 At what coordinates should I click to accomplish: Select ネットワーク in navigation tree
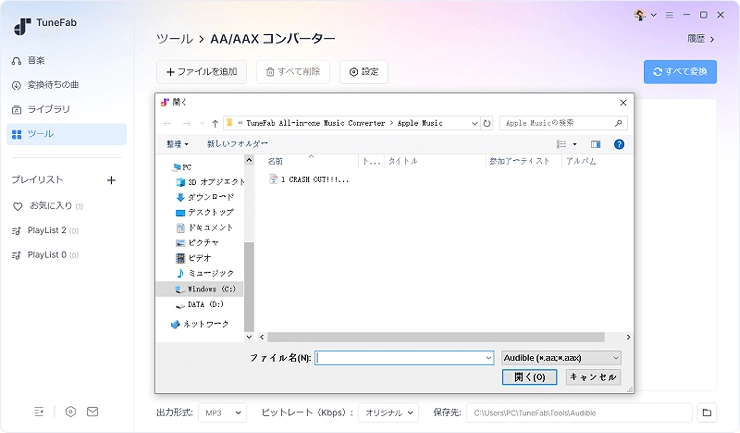[200, 324]
